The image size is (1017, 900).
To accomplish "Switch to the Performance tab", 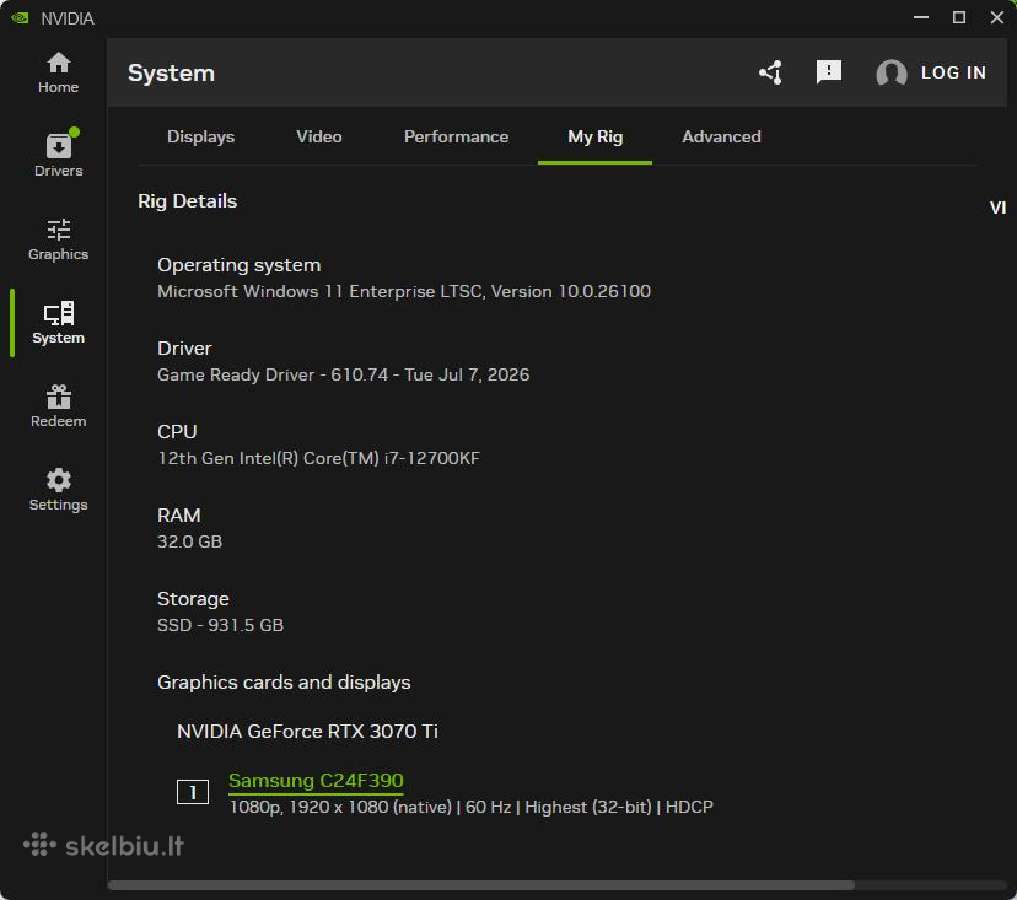I will click(456, 136).
